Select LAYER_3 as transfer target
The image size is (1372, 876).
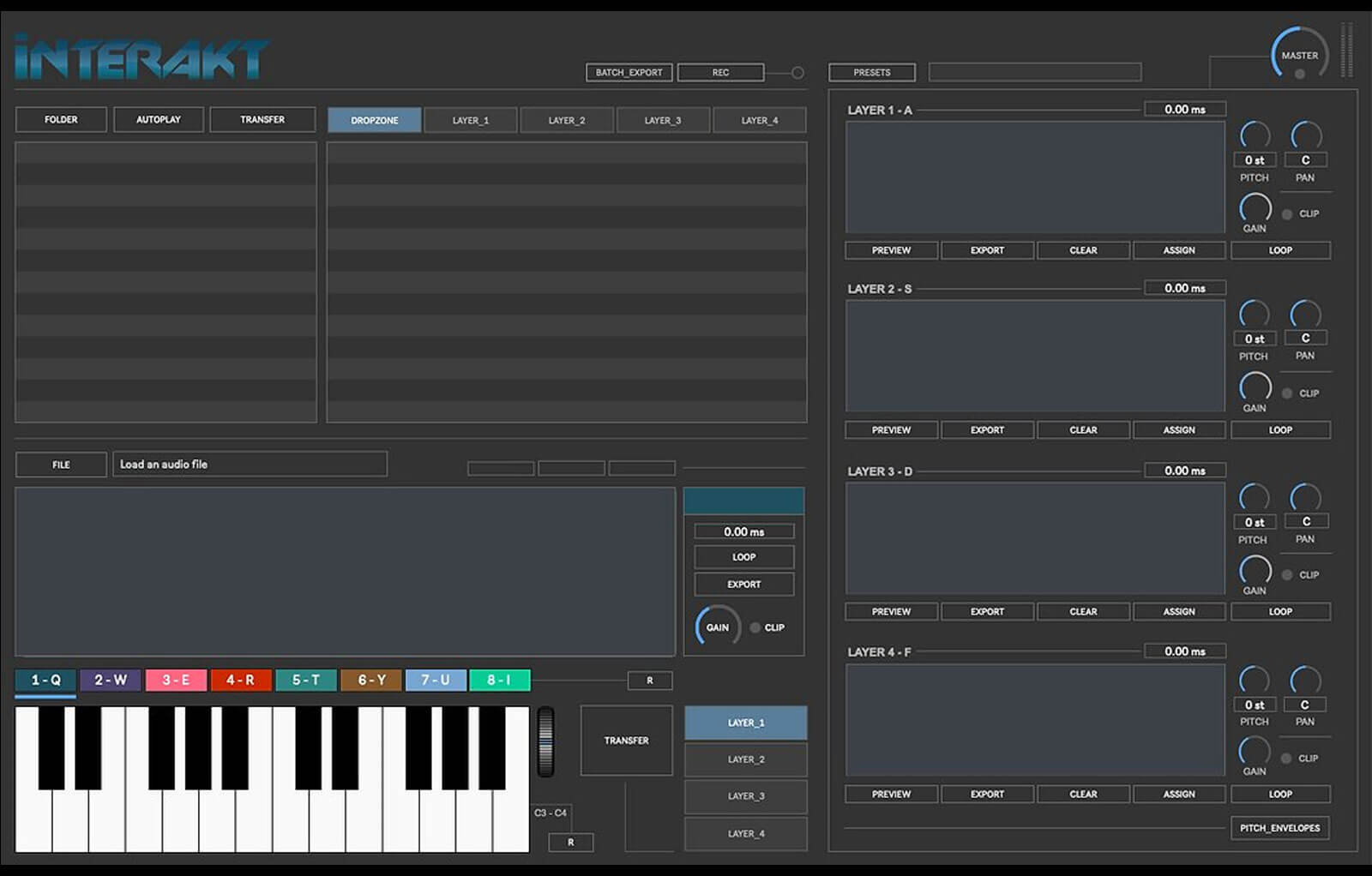click(745, 796)
